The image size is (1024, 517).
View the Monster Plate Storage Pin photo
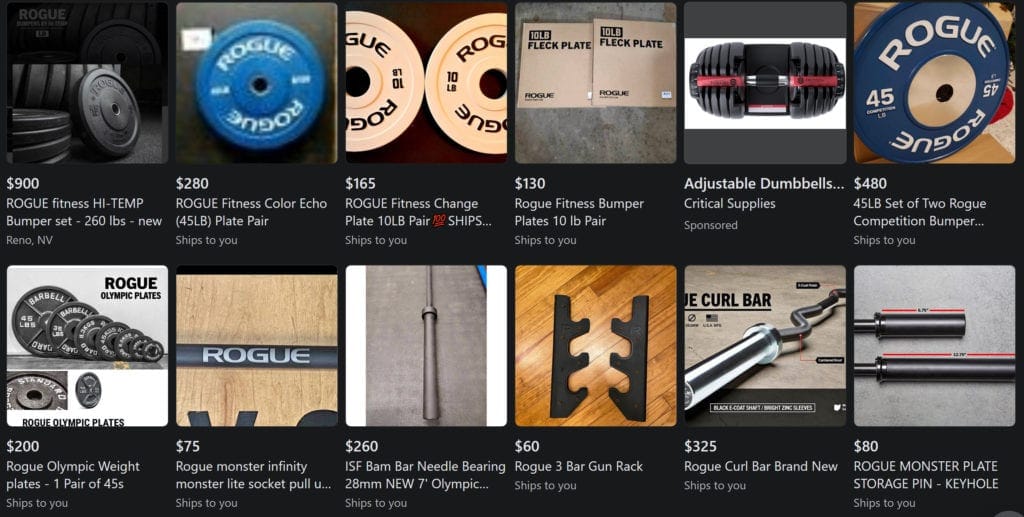click(934, 346)
